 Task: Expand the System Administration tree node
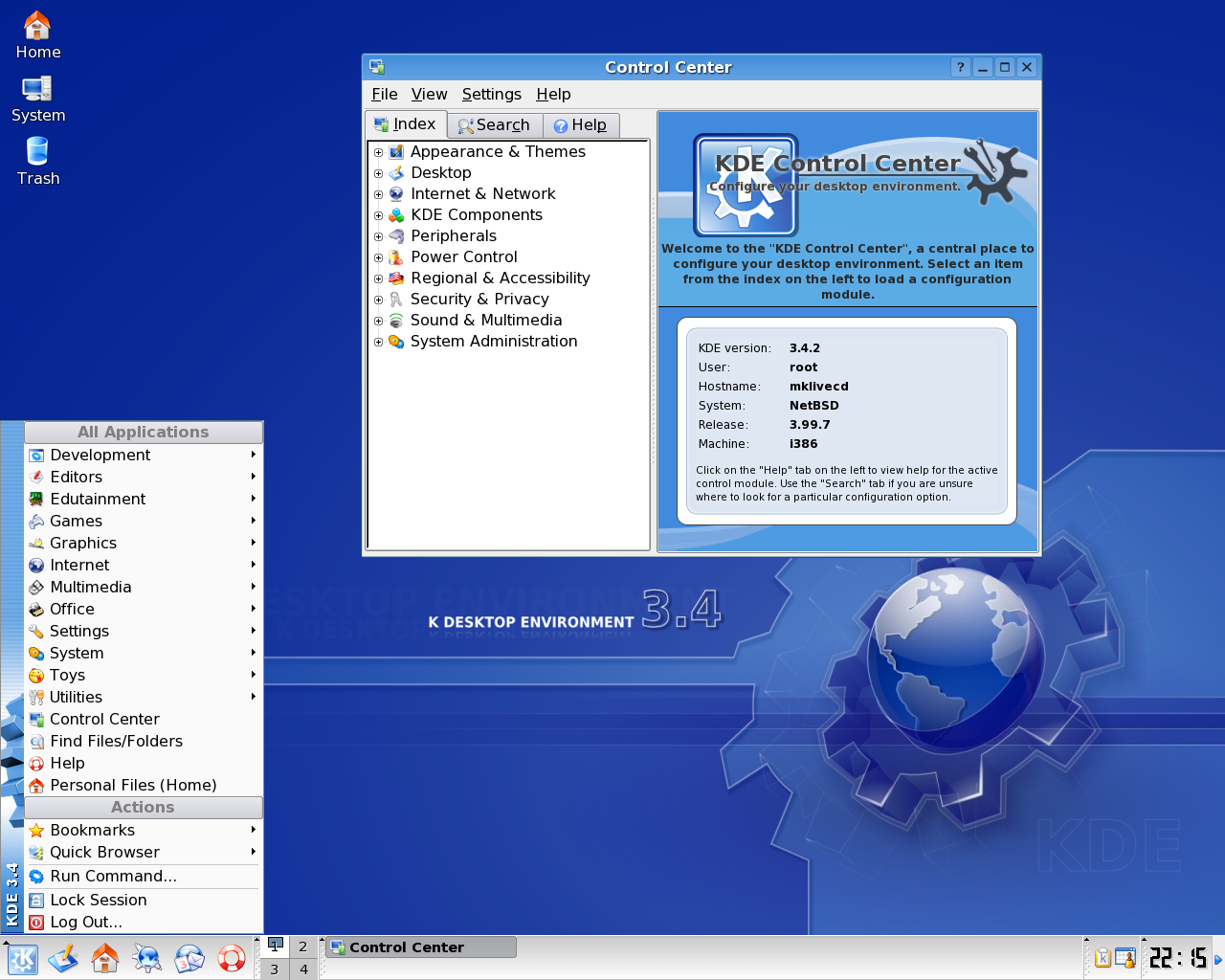point(378,342)
